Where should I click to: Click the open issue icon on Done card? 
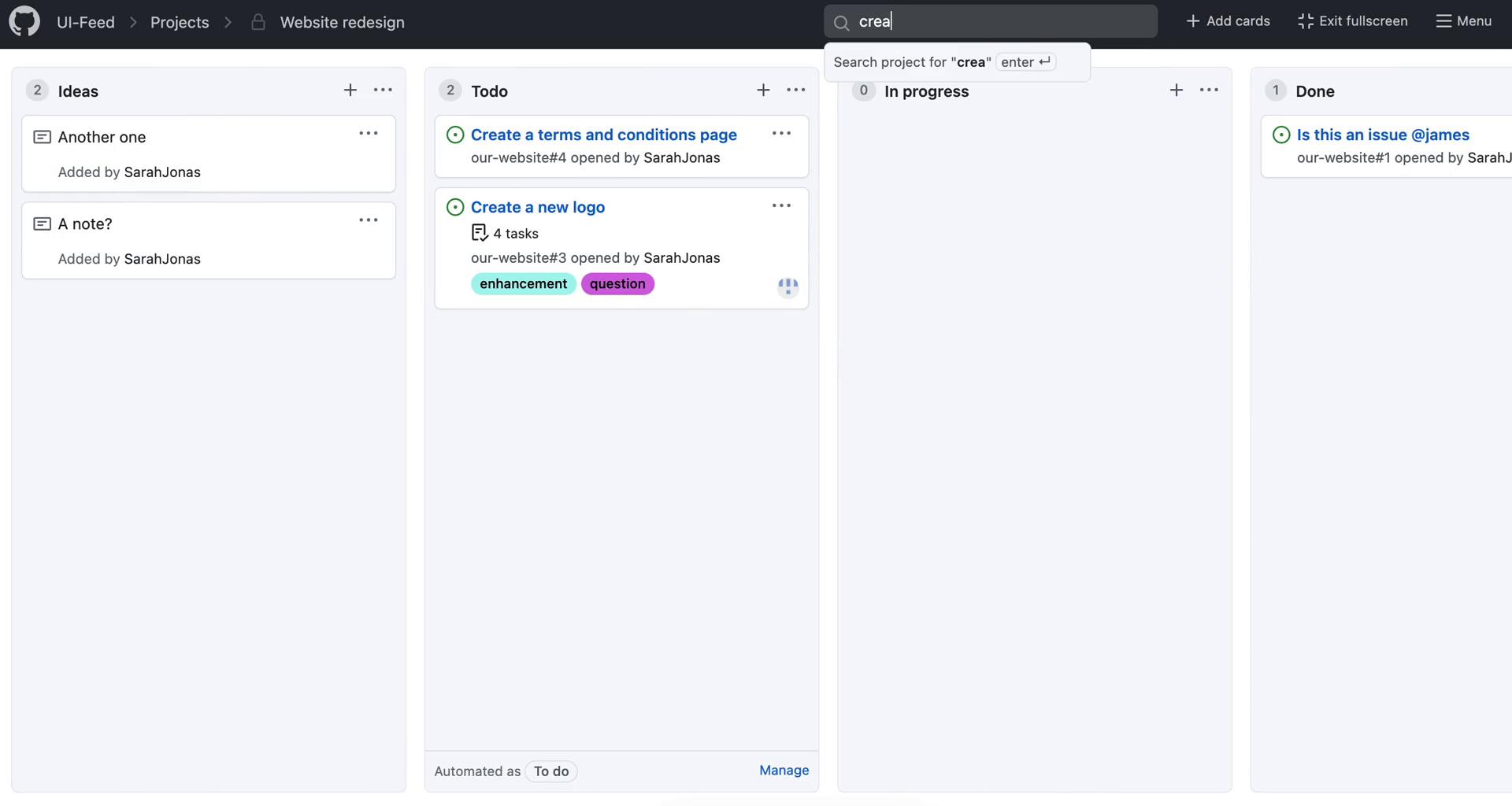click(x=1281, y=135)
